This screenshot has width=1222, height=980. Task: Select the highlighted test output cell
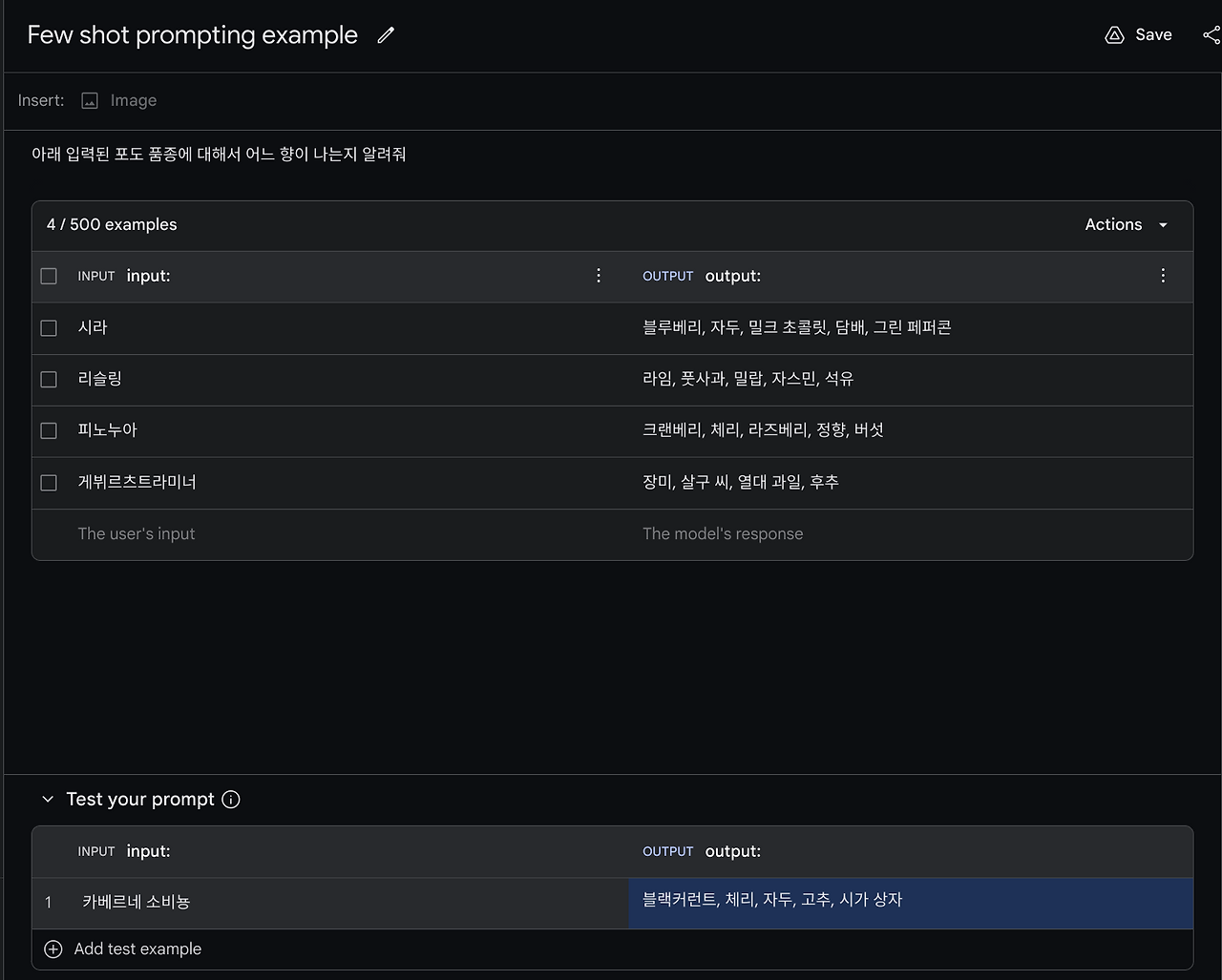[x=910, y=903]
